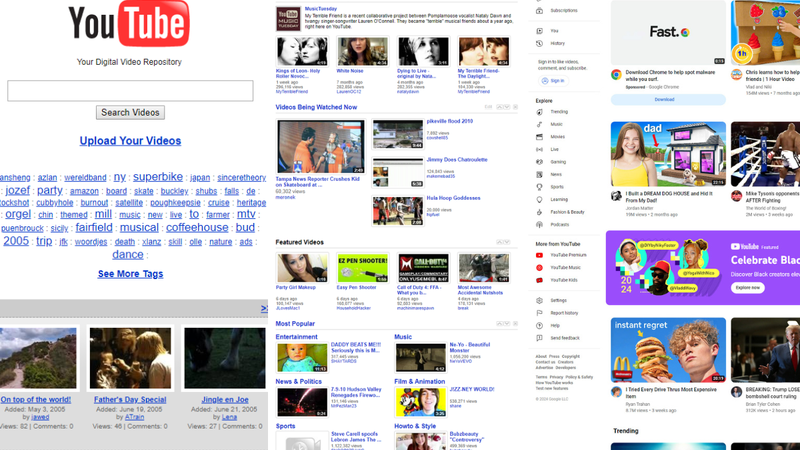Screen dimensions: 800x450
Task: Move the Most Popular module up
Action: (x=499, y=324)
